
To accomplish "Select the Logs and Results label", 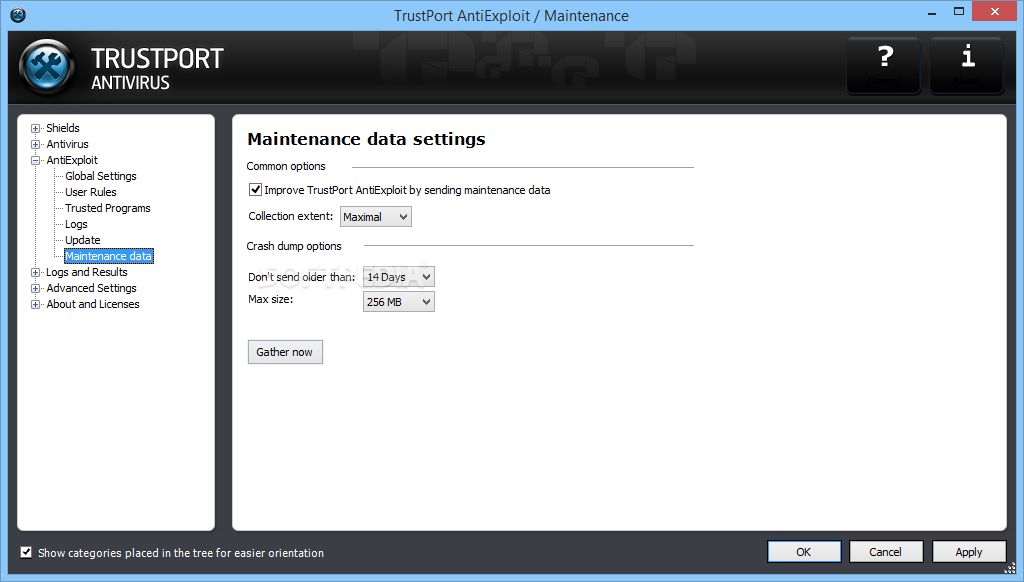I will coord(87,272).
